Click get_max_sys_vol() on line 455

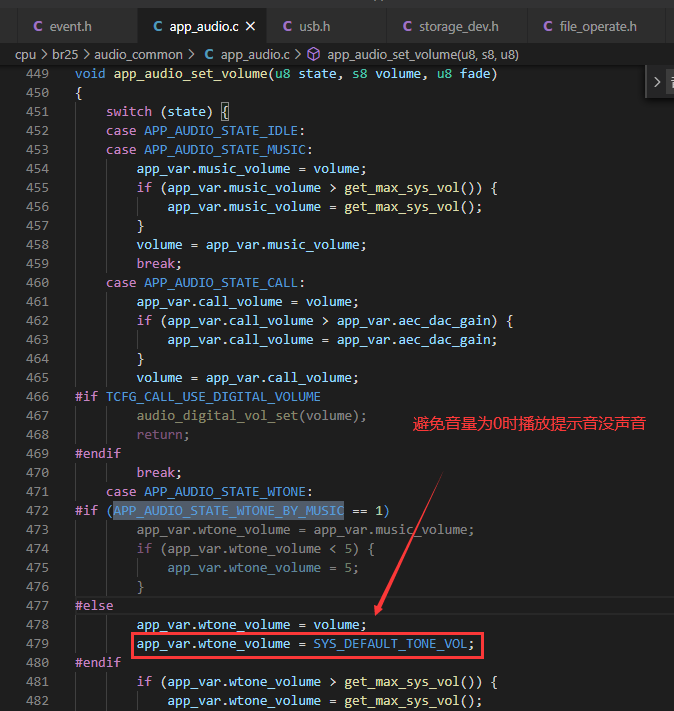410,188
